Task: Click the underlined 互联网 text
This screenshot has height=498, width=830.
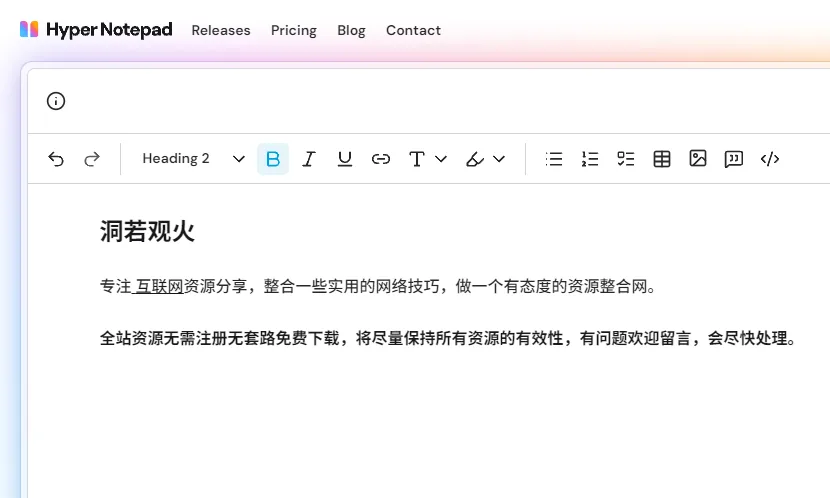Action: (159, 286)
